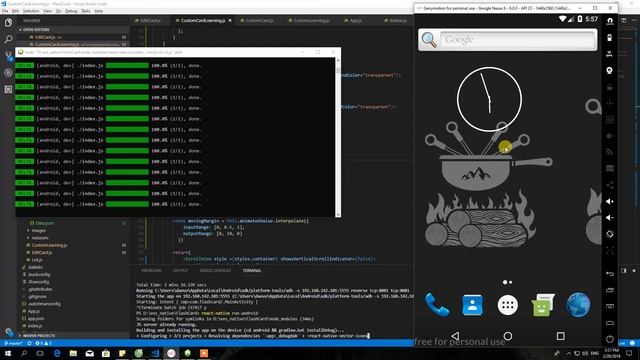The image size is (640, 360).
Task: Open Microsoft Edge from taskbar
Action: (57, 353)
